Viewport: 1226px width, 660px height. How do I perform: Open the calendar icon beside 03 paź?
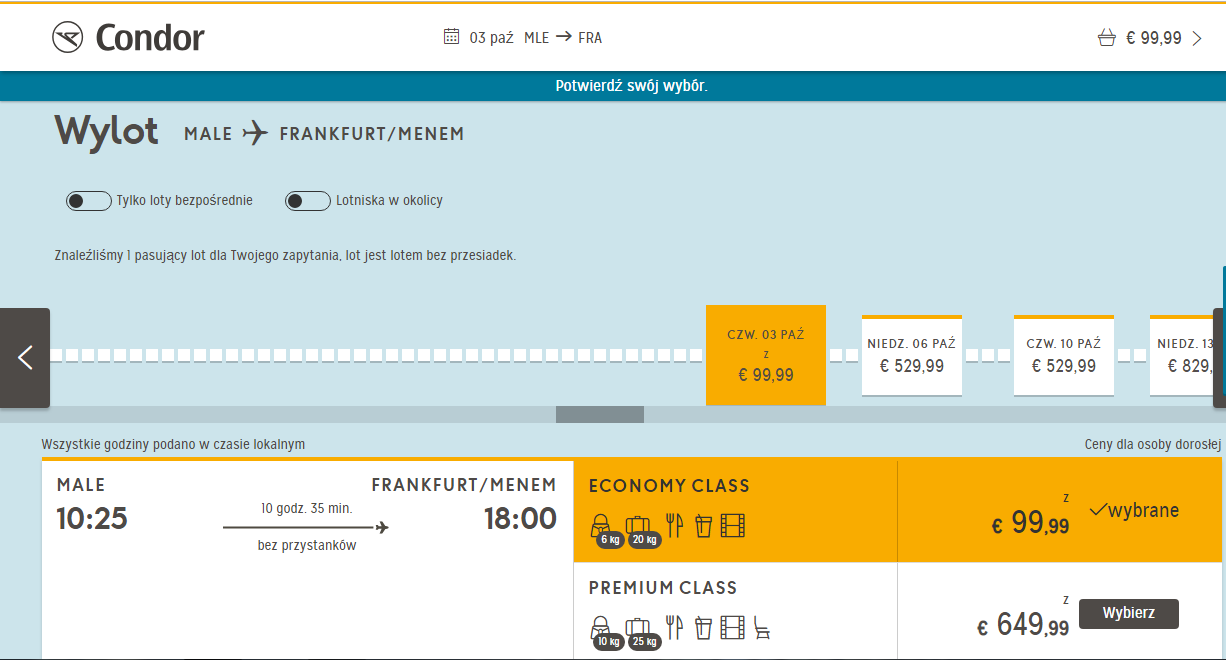[x=451, y=37]
